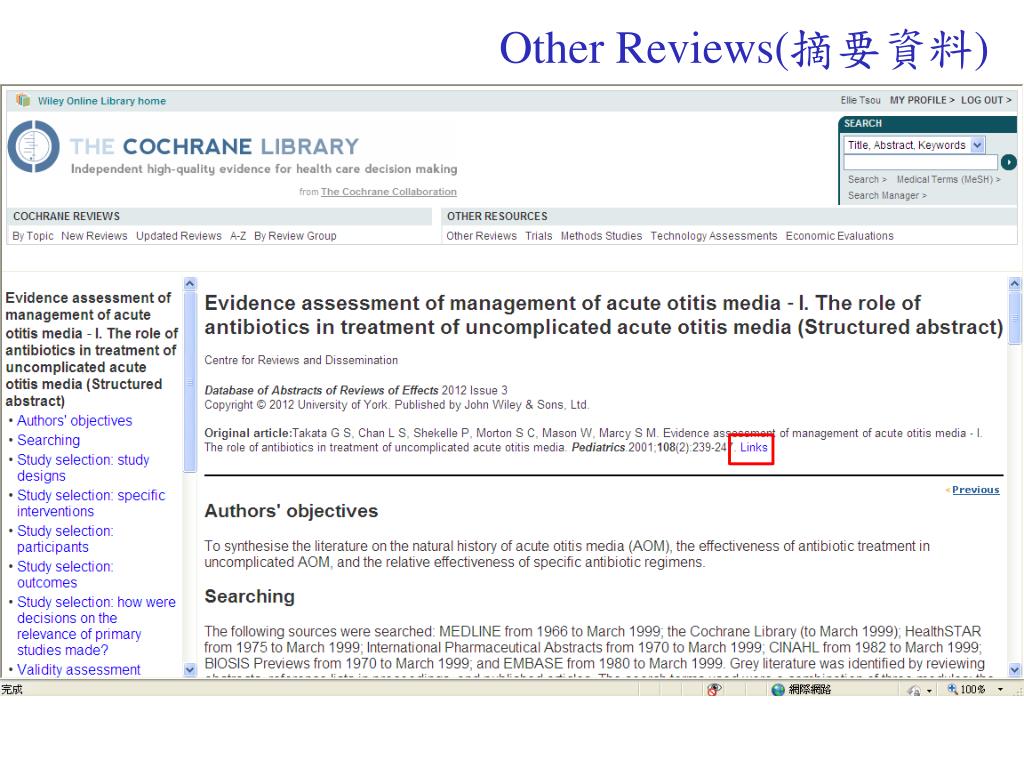1024x768 pixels.
Task: Click main content scrollbar up arrow
Action: pyautogui.click(x=1014, y=283)
